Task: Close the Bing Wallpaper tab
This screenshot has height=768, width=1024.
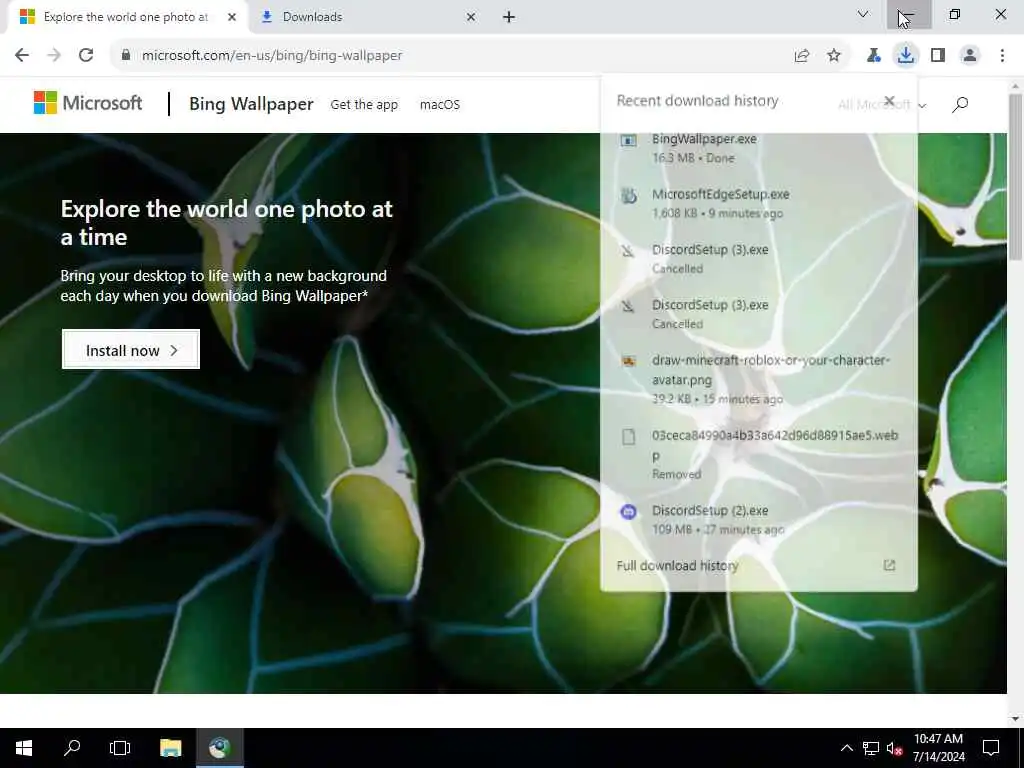Action: 232,18
